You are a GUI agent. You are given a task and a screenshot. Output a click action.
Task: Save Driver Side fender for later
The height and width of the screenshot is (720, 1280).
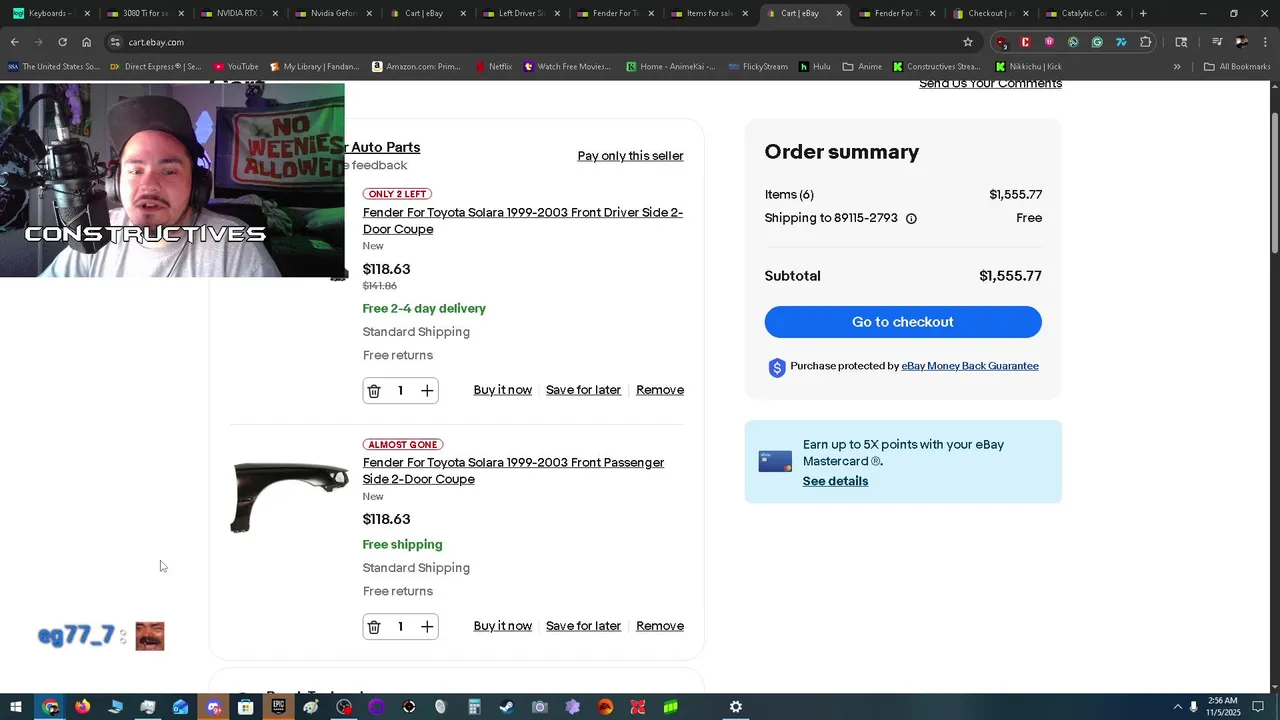583,390
